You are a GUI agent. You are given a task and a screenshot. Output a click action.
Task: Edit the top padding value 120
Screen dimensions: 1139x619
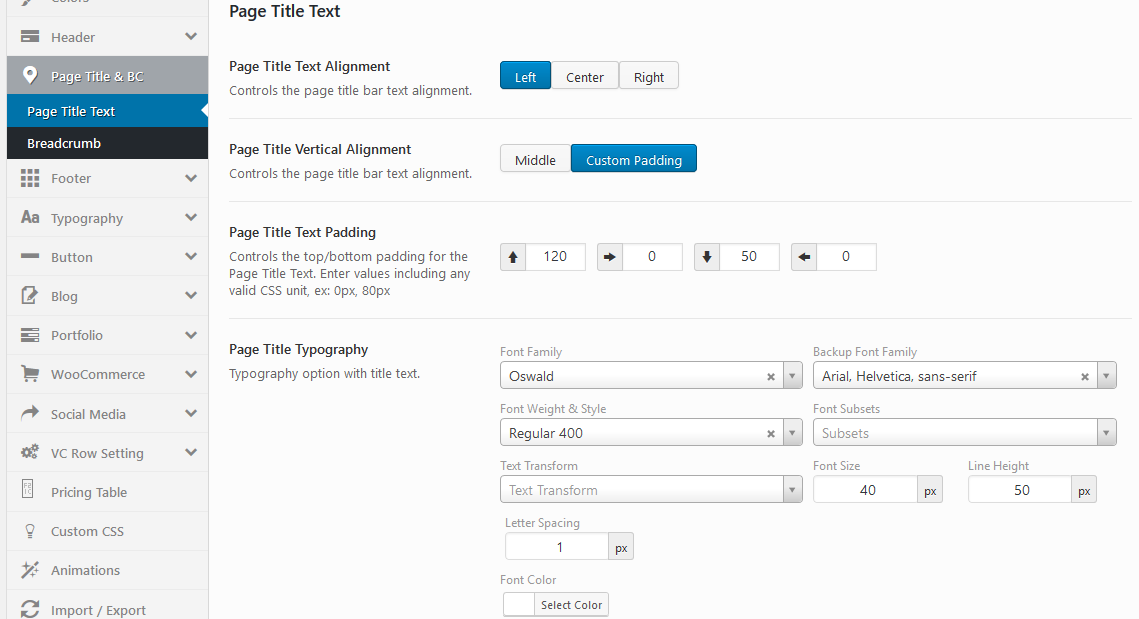[555, 256]
